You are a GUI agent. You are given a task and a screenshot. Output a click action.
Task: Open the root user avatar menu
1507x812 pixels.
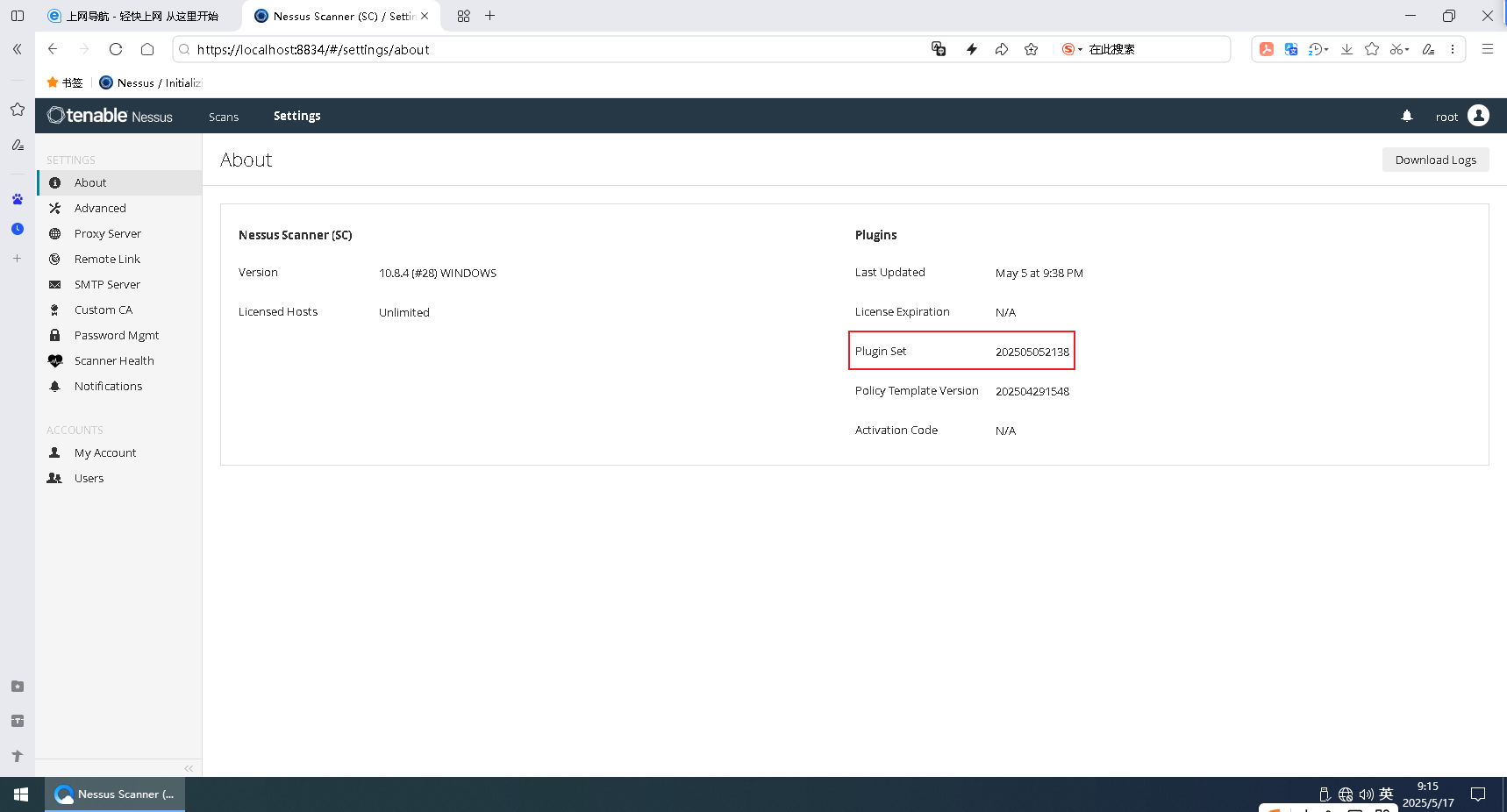coord(1478,116)
